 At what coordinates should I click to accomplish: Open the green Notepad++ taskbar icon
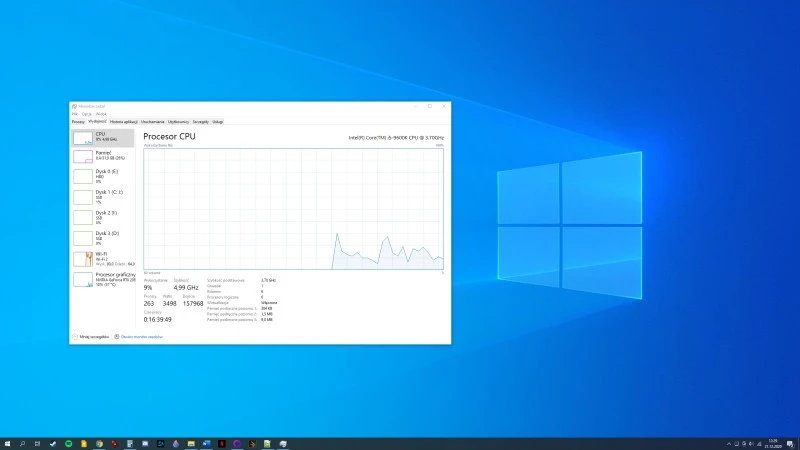(x=267, y=444)
